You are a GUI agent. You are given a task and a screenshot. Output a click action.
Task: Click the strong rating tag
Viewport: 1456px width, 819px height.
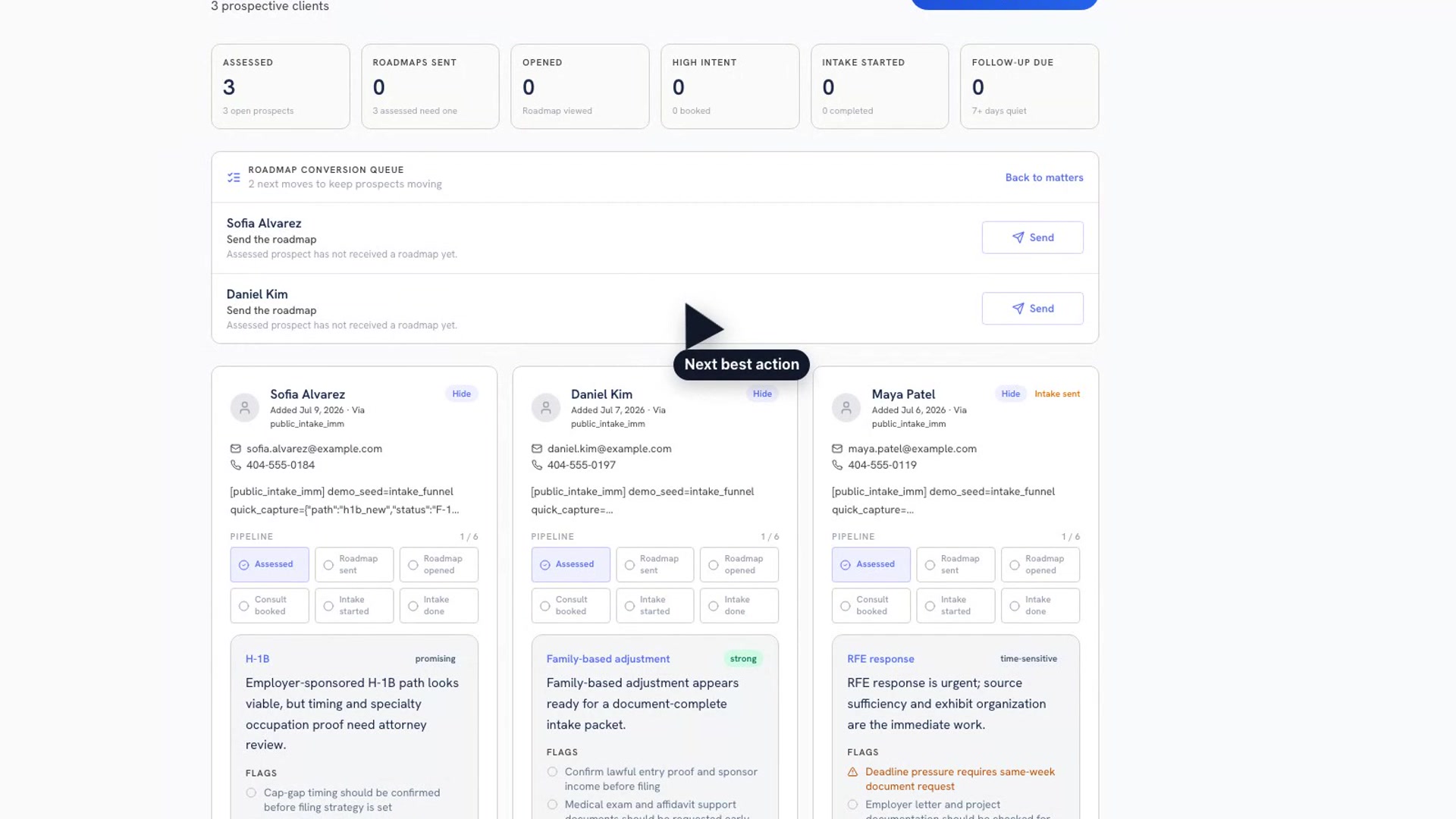(x=743, y=659)
